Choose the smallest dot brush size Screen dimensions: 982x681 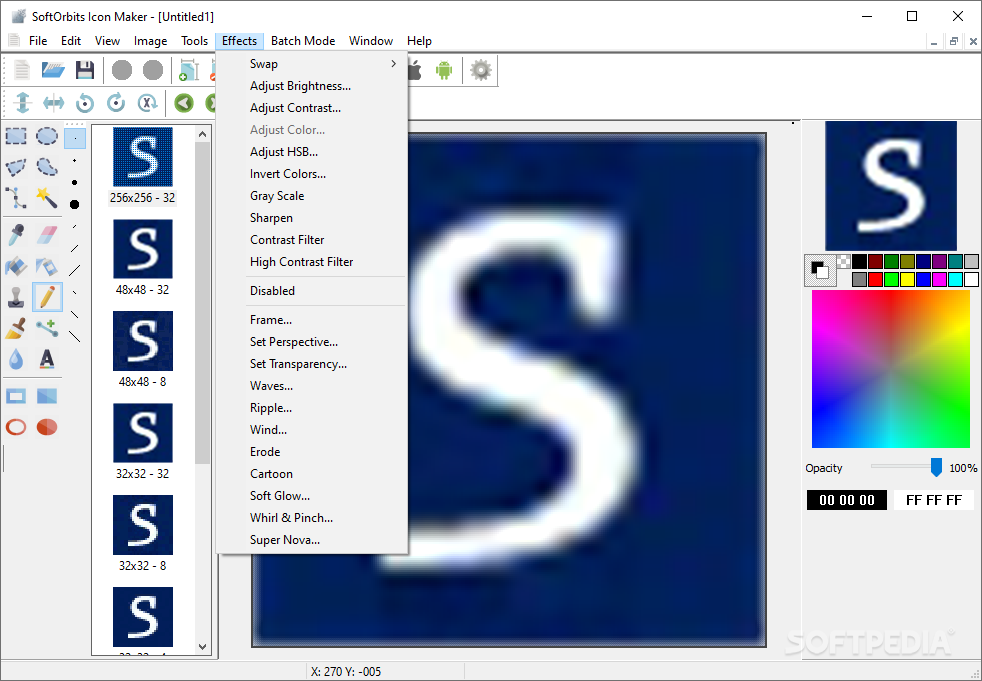coord(75,138)
